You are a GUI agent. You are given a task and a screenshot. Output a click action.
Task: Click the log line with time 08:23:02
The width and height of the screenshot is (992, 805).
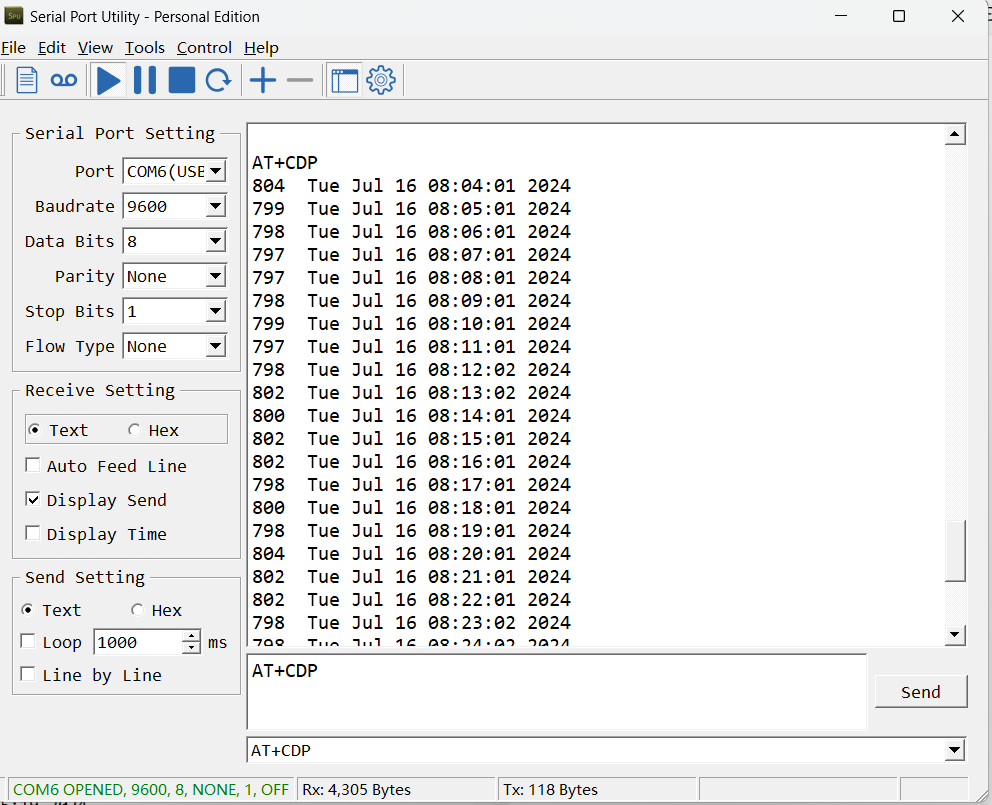[x=411, y=623]
